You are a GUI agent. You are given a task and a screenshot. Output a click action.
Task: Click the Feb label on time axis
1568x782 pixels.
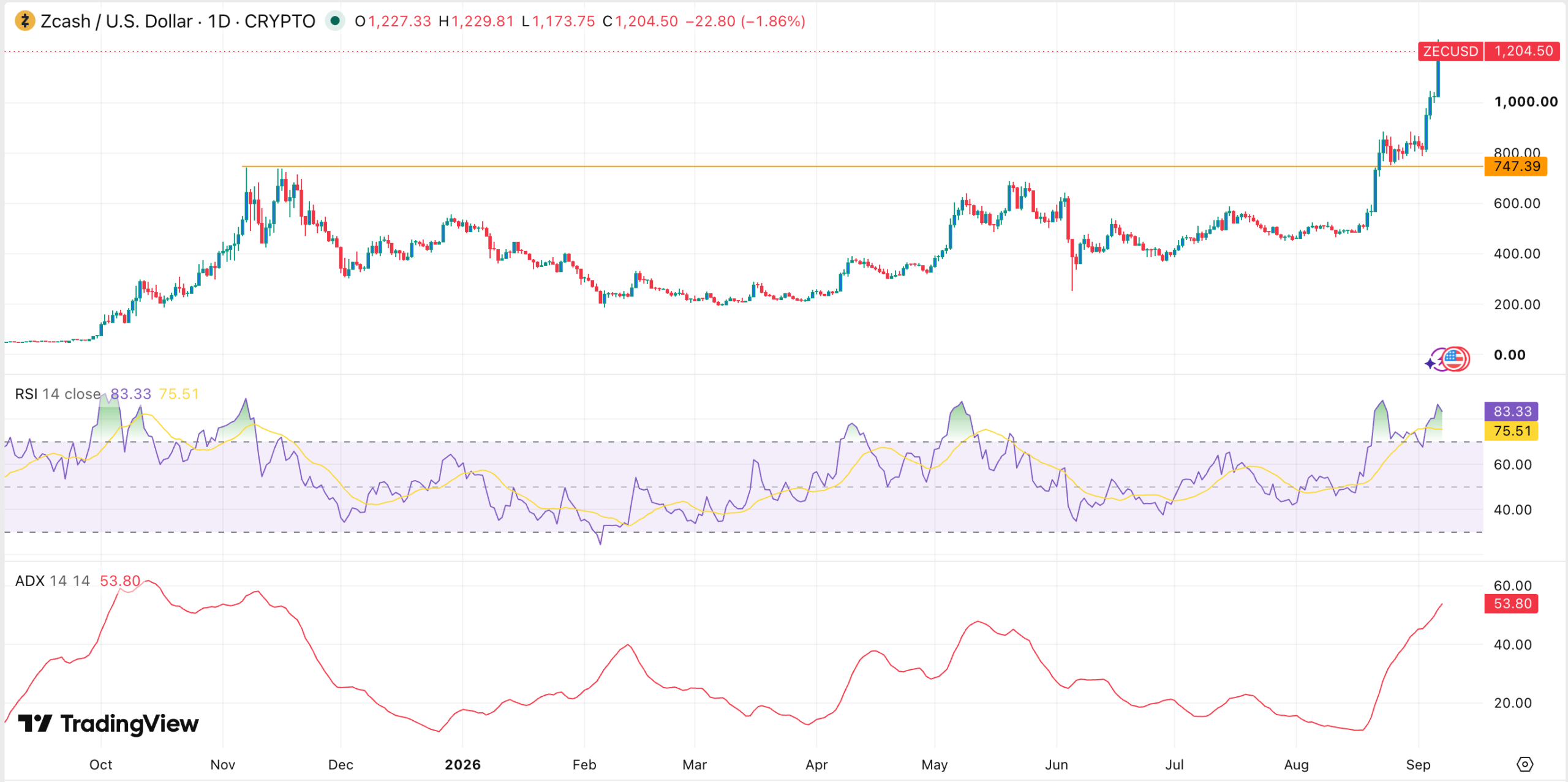click(584, 765)
